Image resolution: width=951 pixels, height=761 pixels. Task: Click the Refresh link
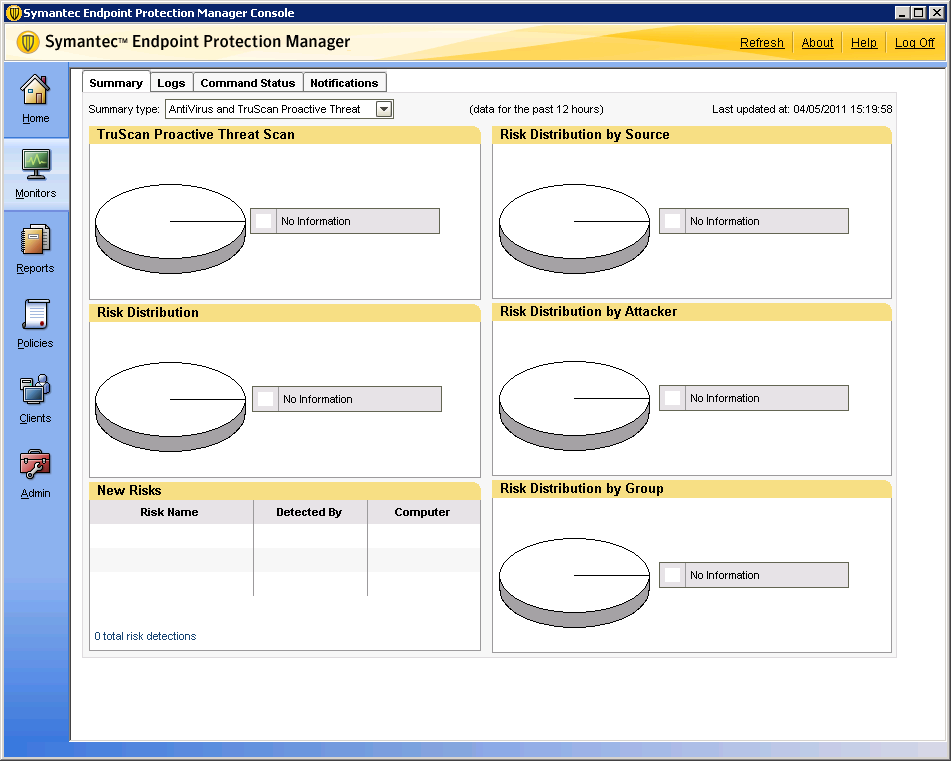click(x=762, y=43)
